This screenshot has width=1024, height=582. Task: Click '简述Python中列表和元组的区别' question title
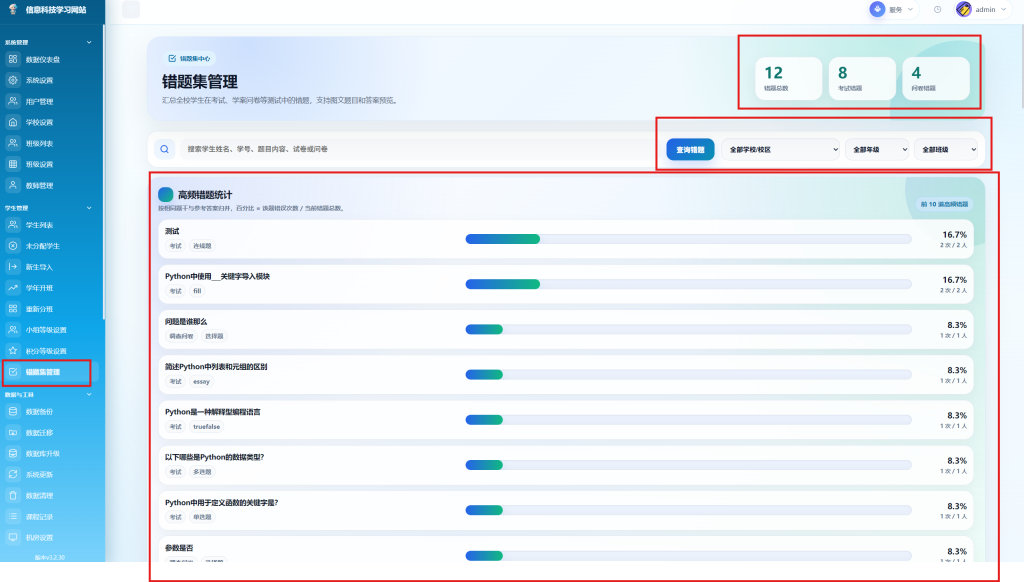[216, 366]
